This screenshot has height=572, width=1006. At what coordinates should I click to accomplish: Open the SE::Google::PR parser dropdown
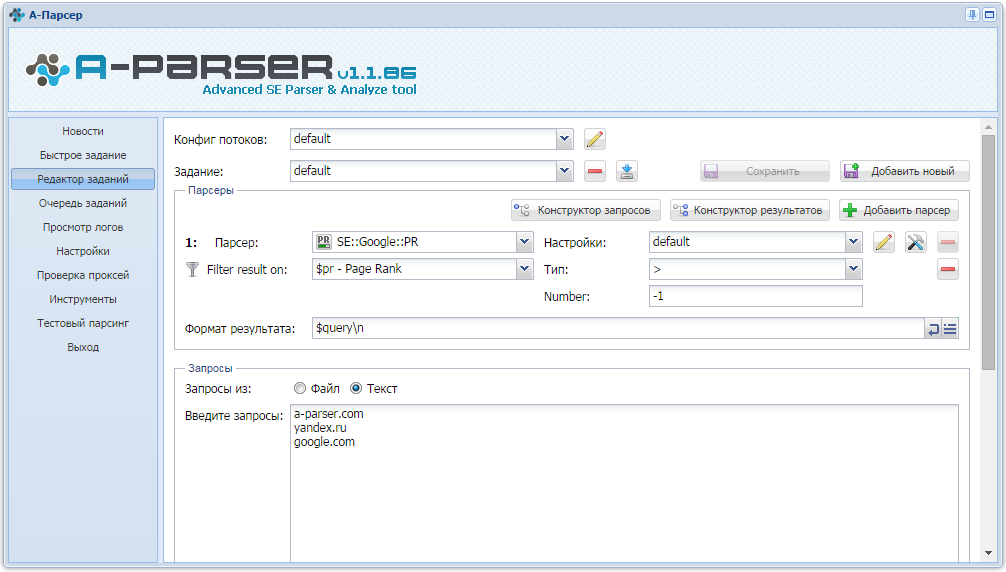click(x=524, y=242)
